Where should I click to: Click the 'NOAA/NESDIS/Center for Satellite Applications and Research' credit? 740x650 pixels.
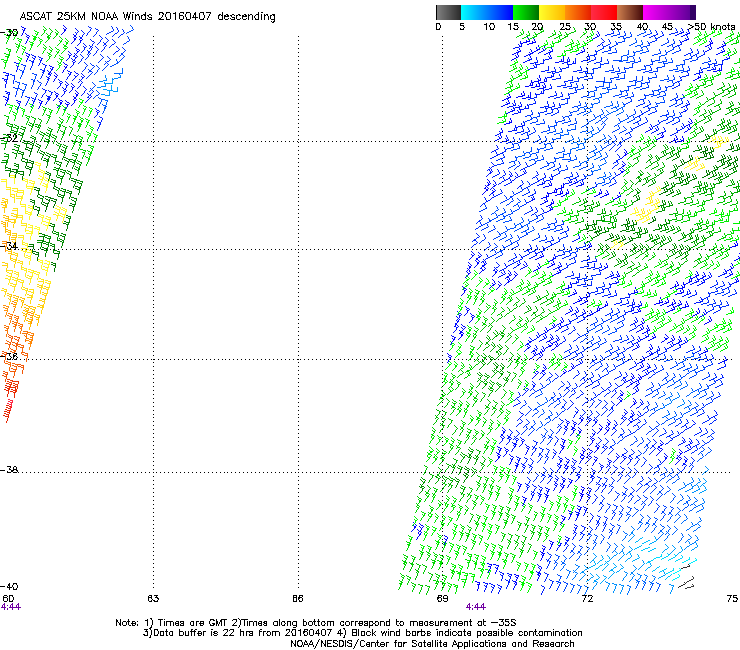point(432,644)
